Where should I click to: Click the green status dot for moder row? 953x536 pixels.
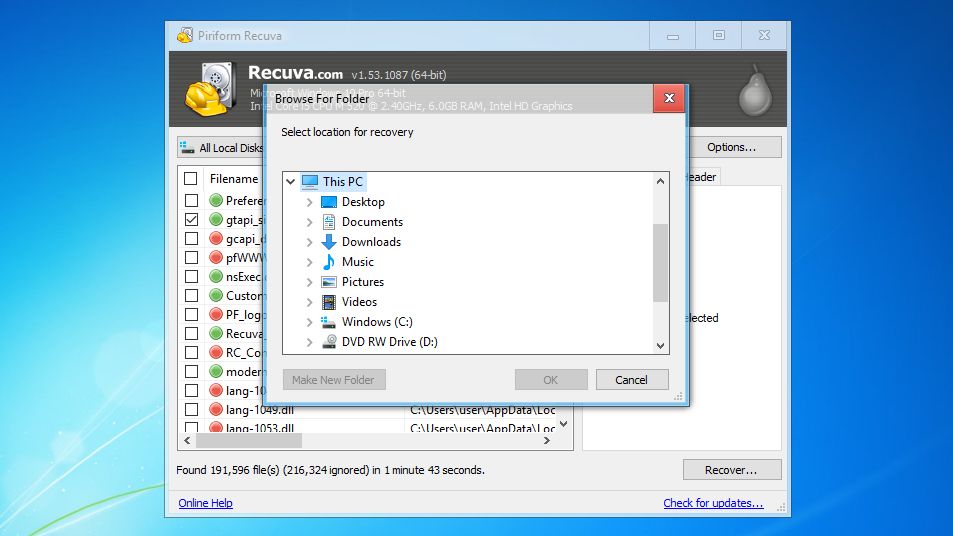point(216,371)
